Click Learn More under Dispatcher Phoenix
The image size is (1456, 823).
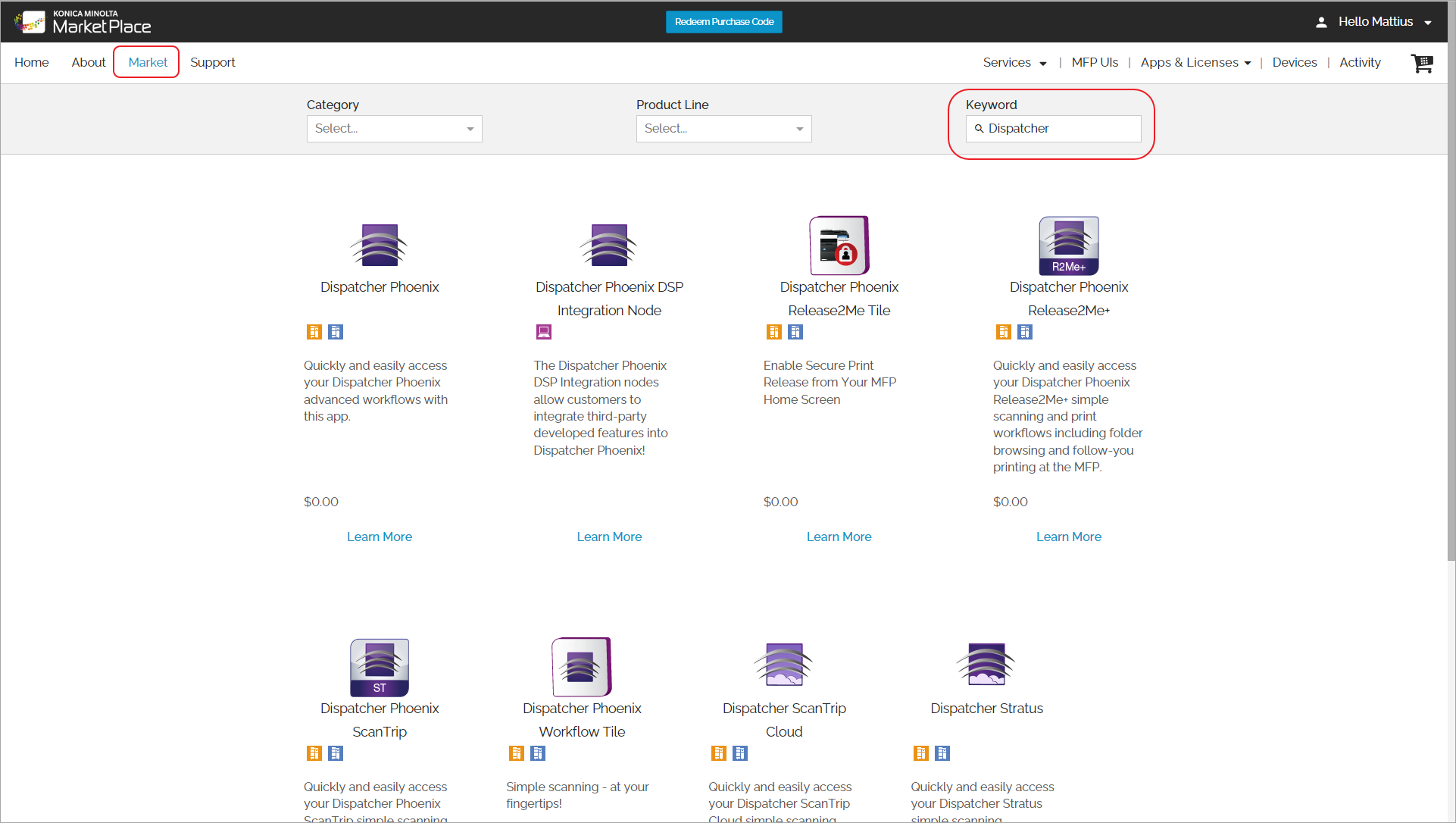pyautogui.click(x=380, y=537)
